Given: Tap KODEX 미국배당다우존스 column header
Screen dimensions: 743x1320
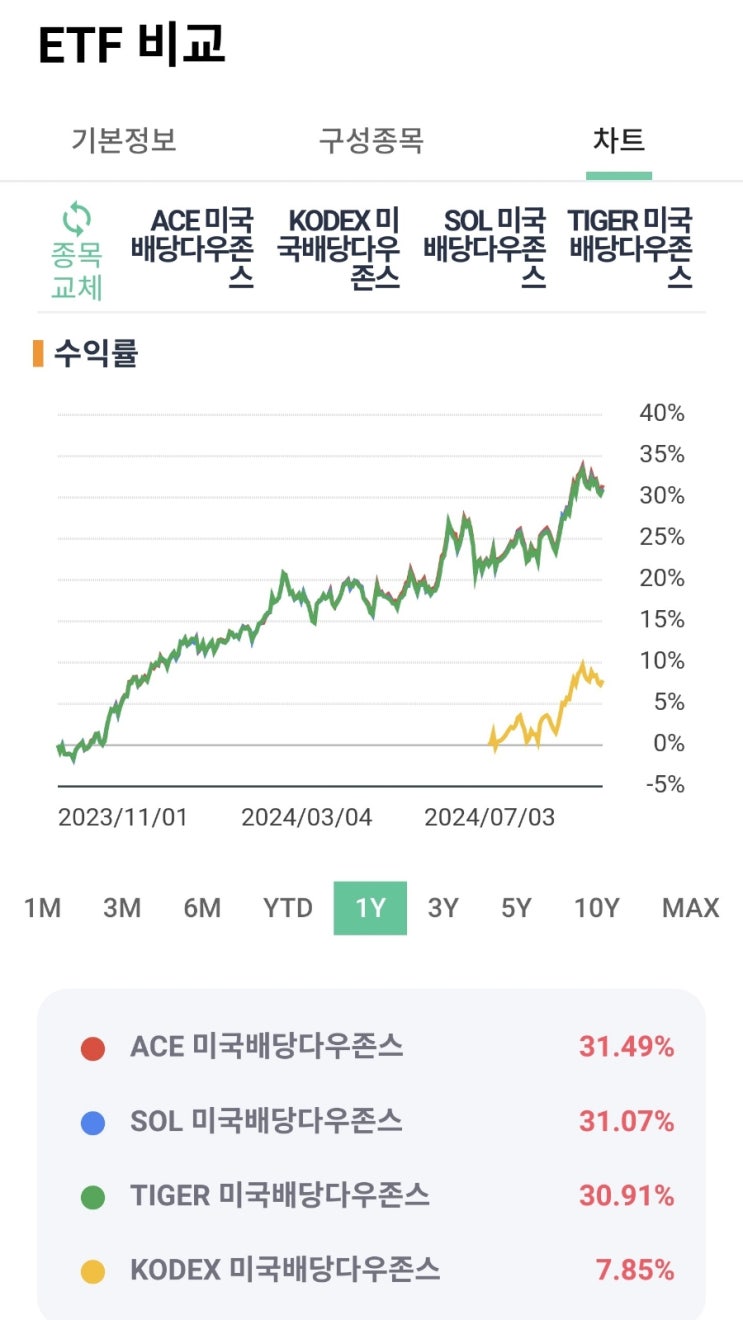Looking at the screenshot, I should pyautogui.click(x=338, y=247).
